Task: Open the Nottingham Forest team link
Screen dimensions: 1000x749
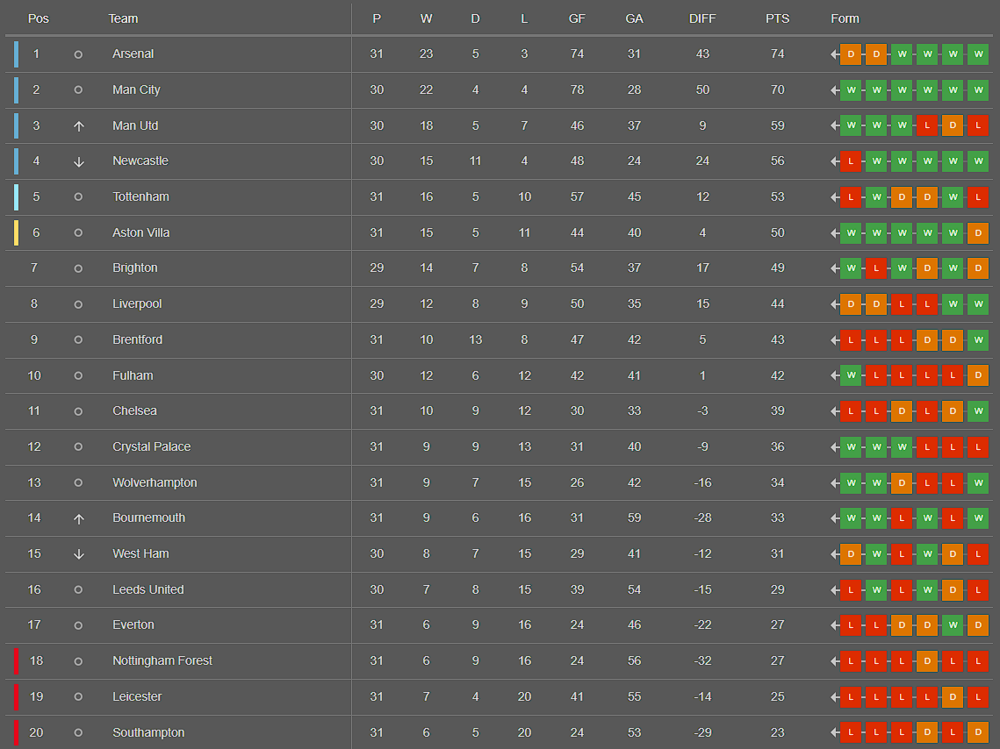Action: pos(162,661)
